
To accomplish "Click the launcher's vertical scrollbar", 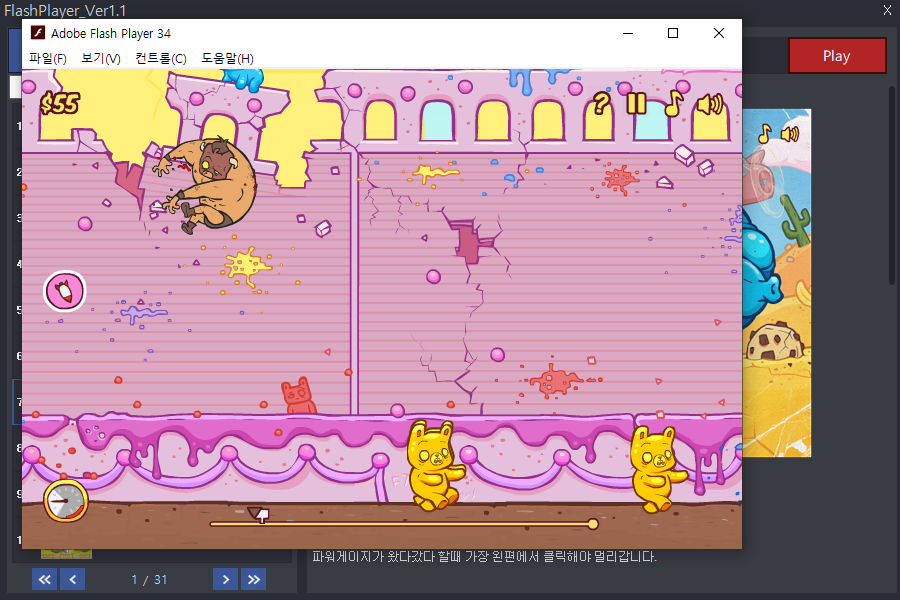I will coord(891,185).
